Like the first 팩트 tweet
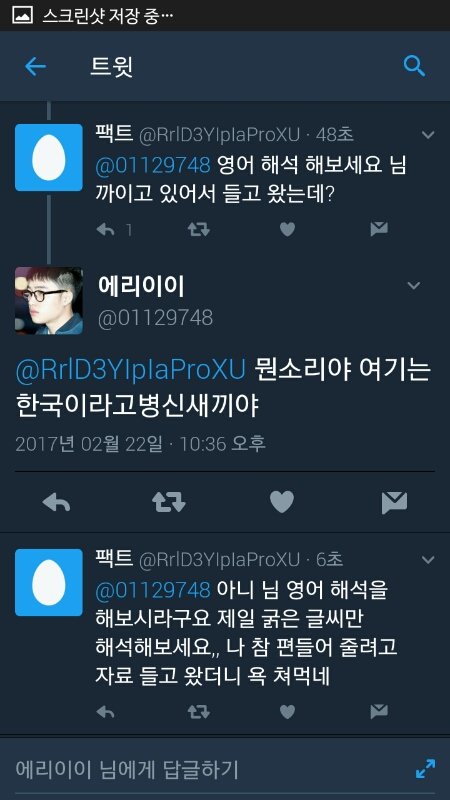 click(287, 230)
